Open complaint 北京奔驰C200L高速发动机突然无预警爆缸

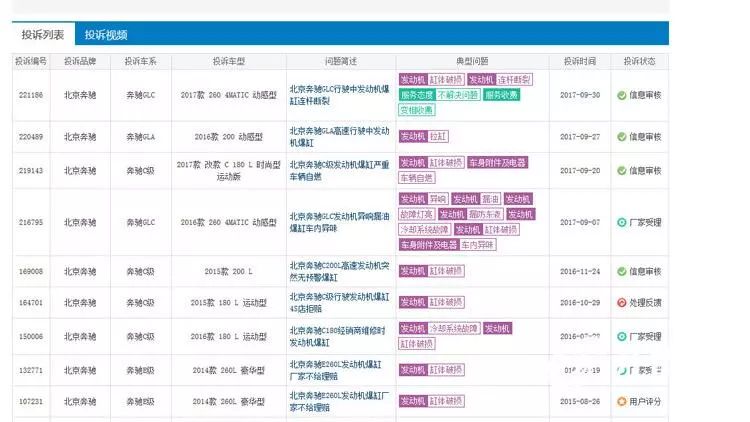point(340,271)
